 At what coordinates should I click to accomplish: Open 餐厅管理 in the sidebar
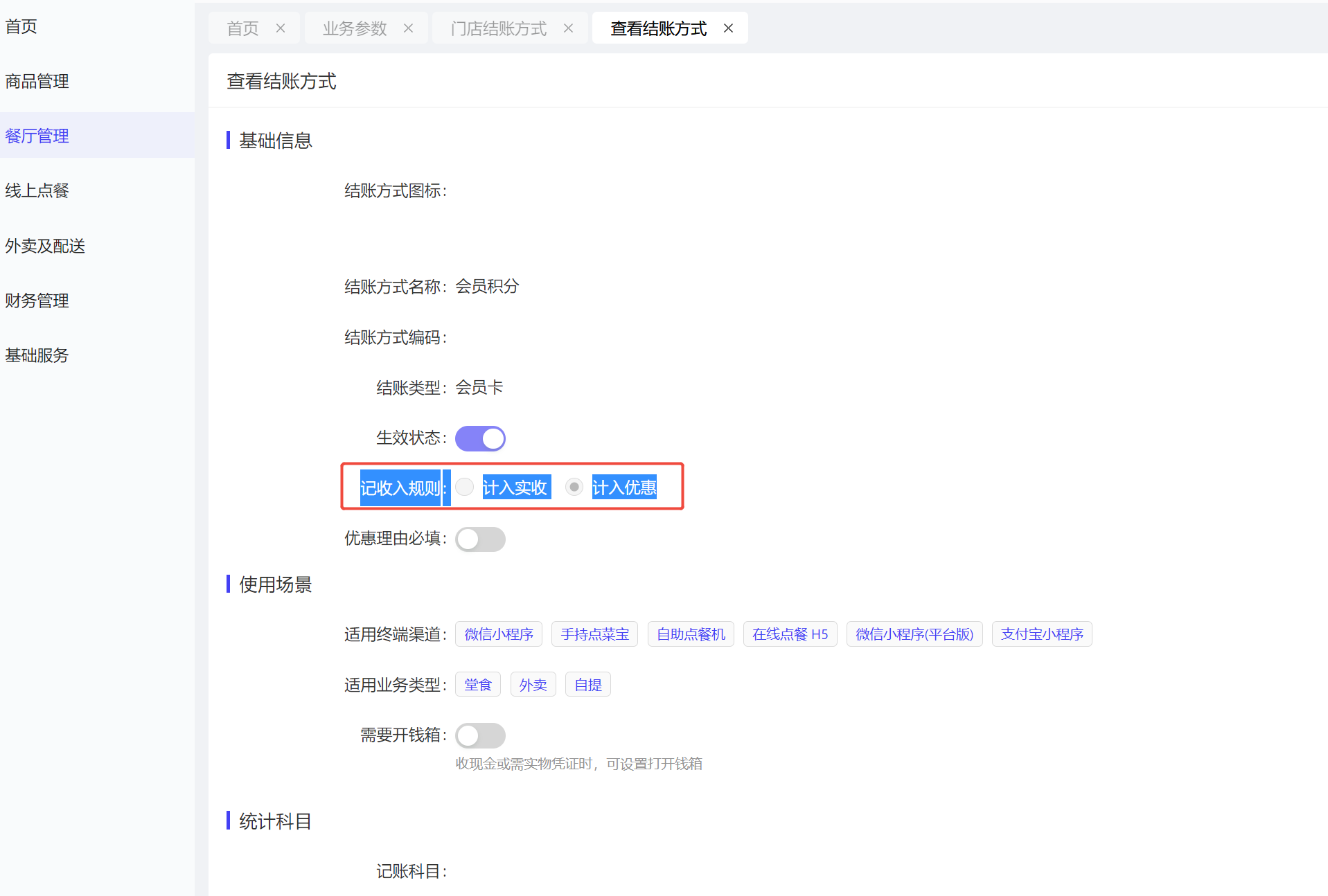(37, 136)
